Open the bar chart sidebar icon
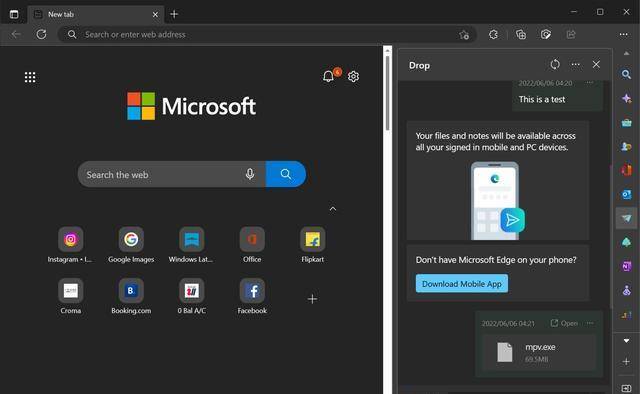 (626, 315)
